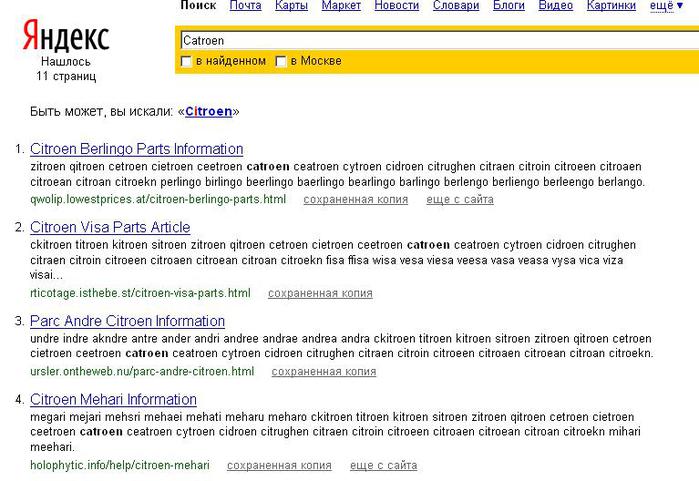Click the suggested correction 'Citroen'
699x481 pixels.
pyautogui.click(x=209, y=111)
